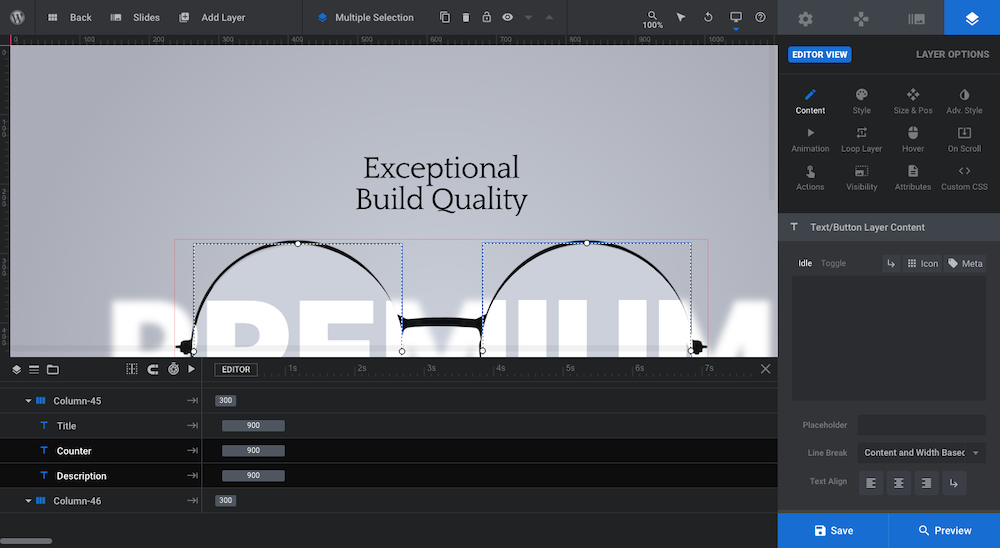Open the Size & Pos options
The height and width of the screenshot is (548, 1000).
pyautogui.click(x=913, y=101)
